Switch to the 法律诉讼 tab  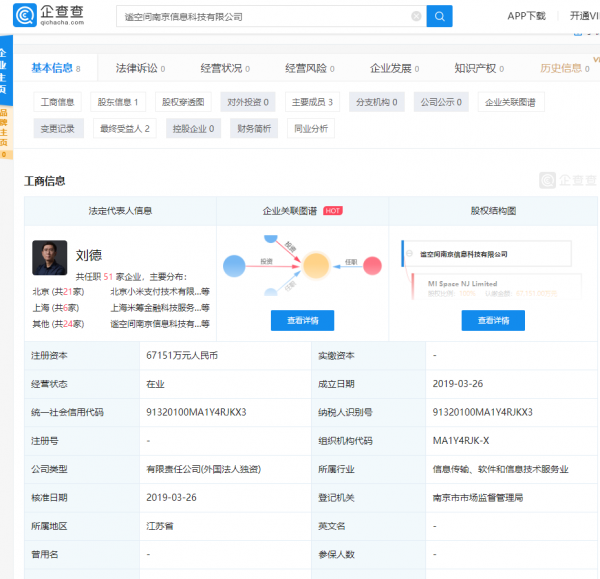click(137, 68)
